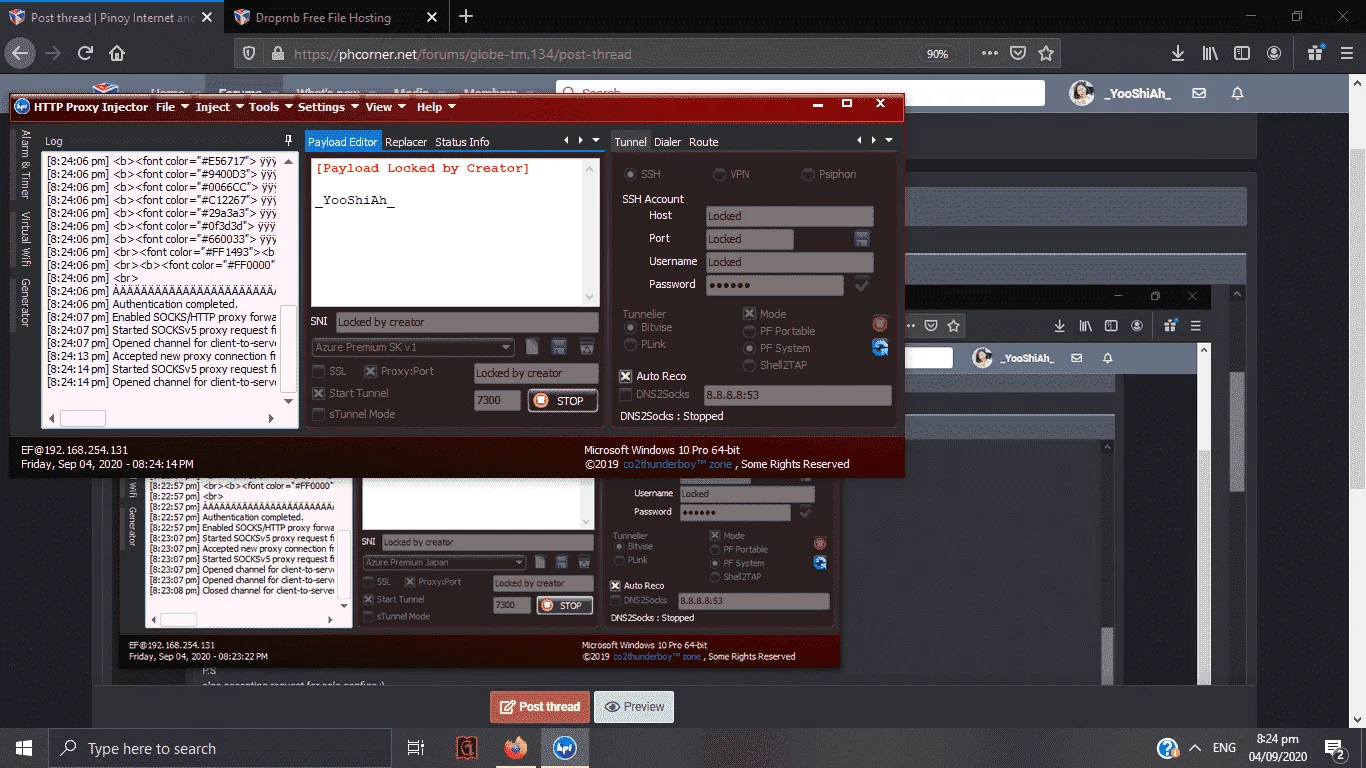Open Firefox from the taskbar
The image size is (1366, 768).
click(515, 748)
